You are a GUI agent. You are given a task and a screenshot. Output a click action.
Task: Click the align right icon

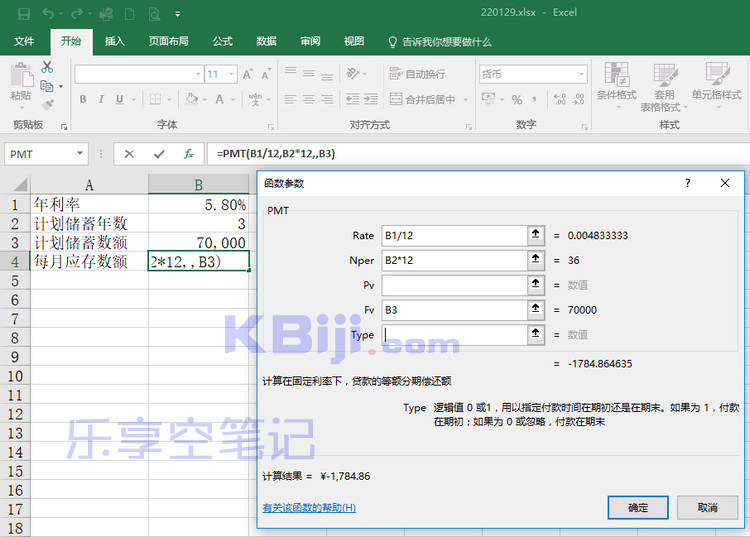click(327, 99)
